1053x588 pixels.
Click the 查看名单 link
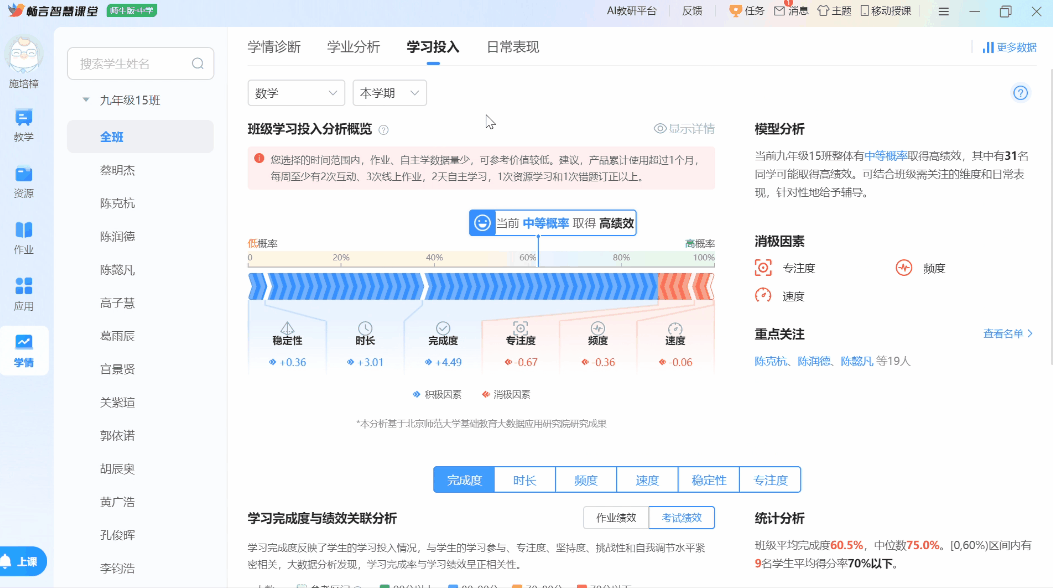pyautogui.click(x=1007, y=334)
